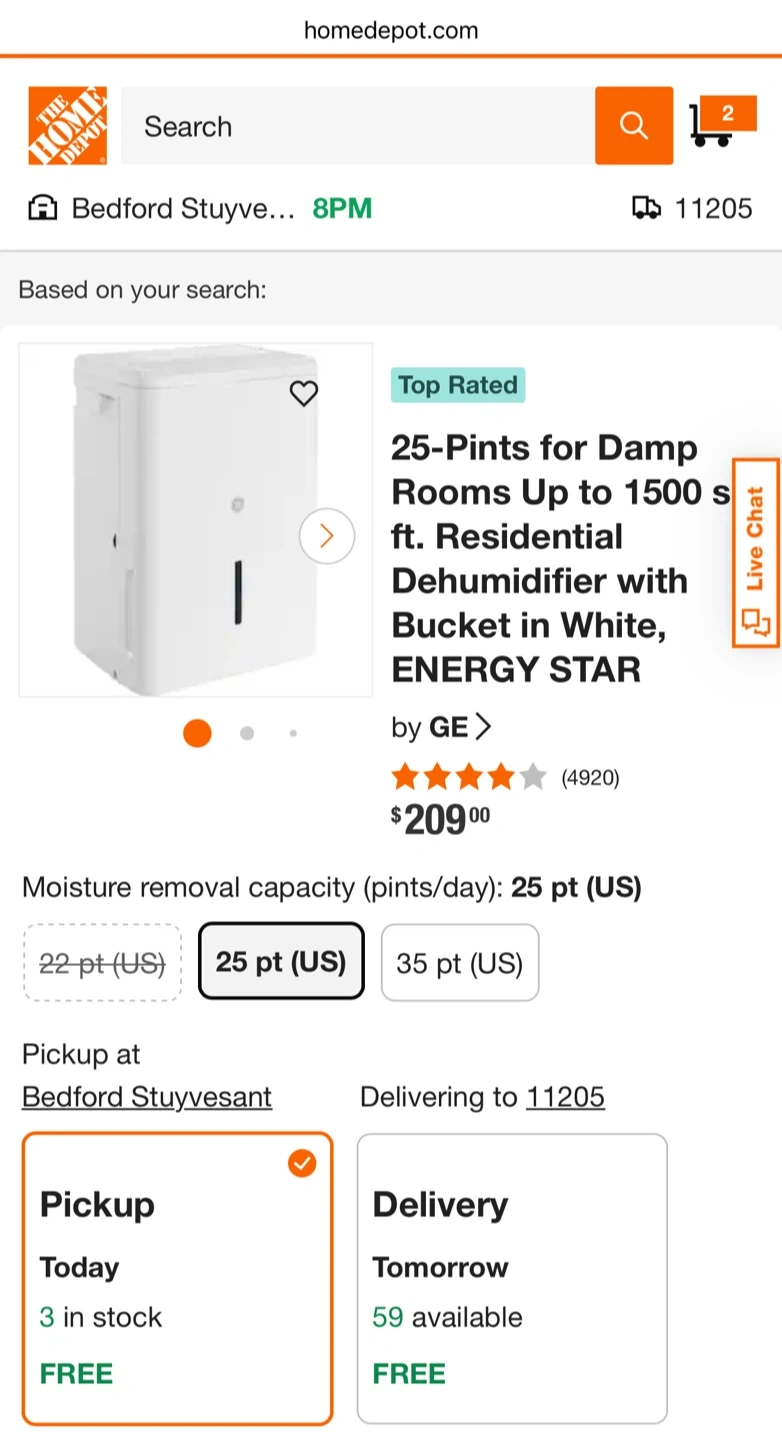This screenshot has height=1440, width=782.
Task: Select the Pickup fulfillment card
Action: pyautogui.click(x=177, y=1278)
